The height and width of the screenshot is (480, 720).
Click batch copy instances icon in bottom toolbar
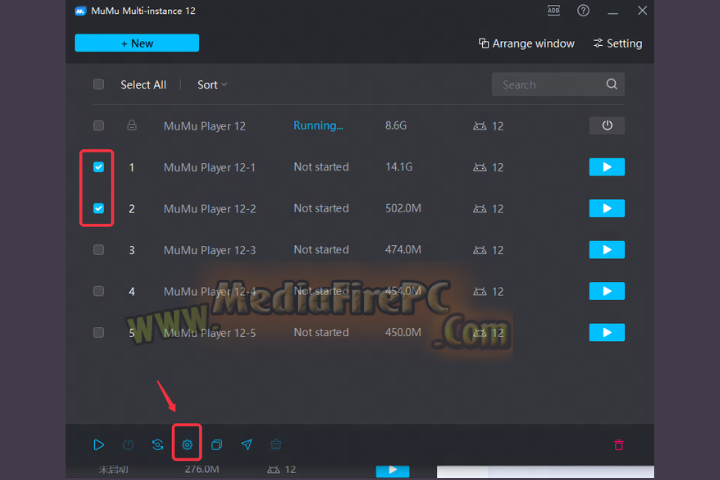pyautogui.click(x=216, y=445)
